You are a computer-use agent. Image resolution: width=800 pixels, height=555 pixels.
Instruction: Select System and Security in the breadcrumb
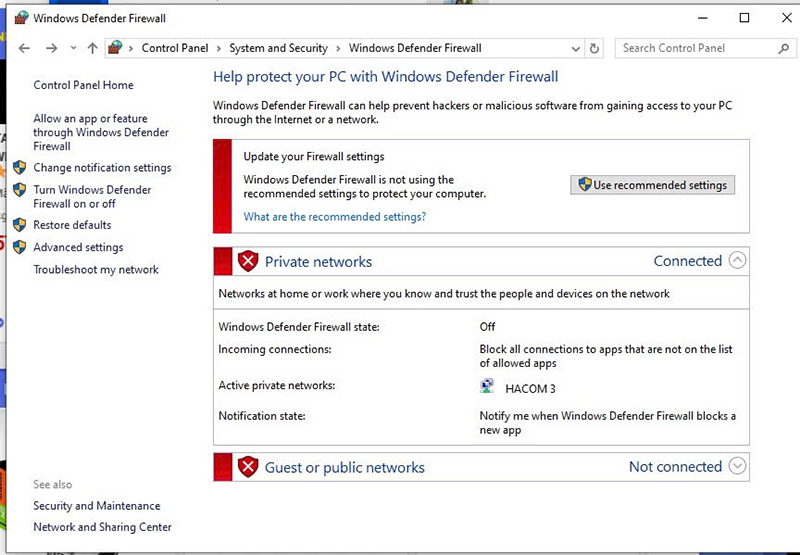click(x=279, y=48)
